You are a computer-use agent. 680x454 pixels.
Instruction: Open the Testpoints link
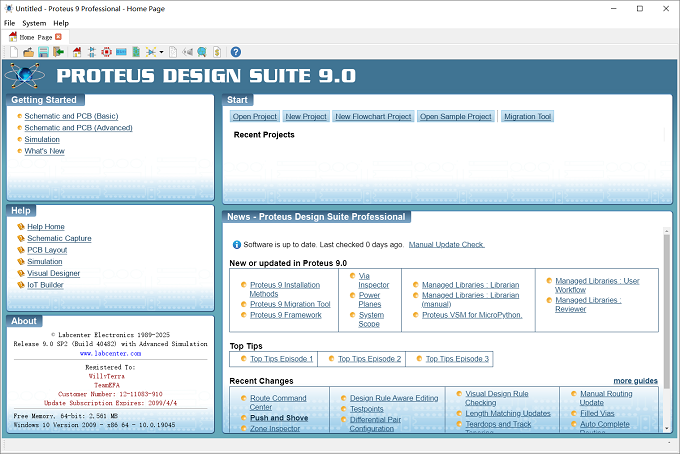click(366, 409)
